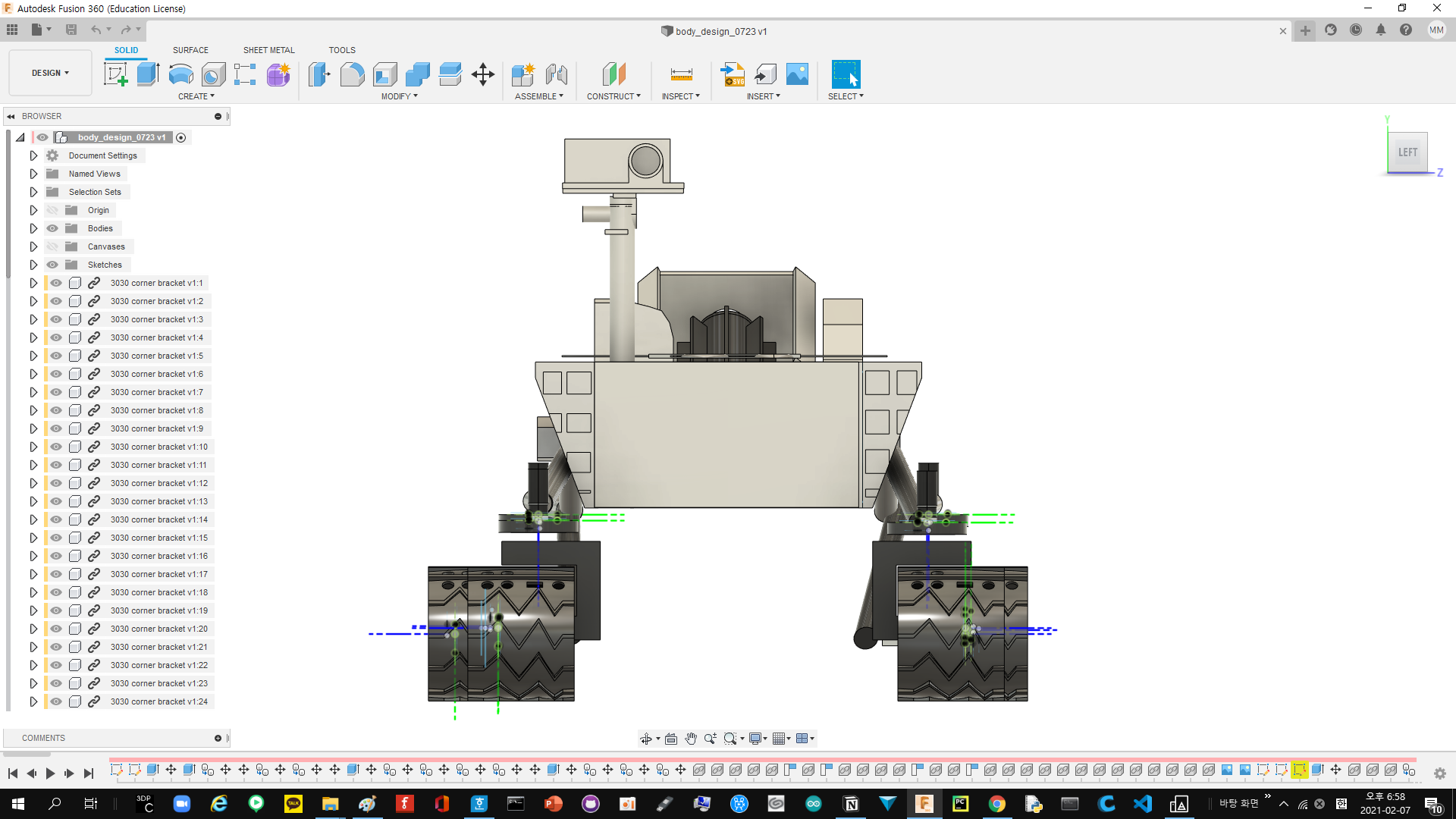Open the SELECT dropdown menu
This screenshot has width=1456, height=819.
tap(845, 96)
